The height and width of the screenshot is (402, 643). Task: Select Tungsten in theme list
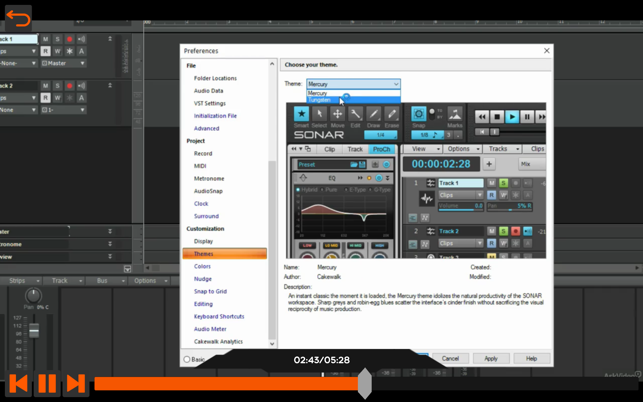(x=353, y=100)
